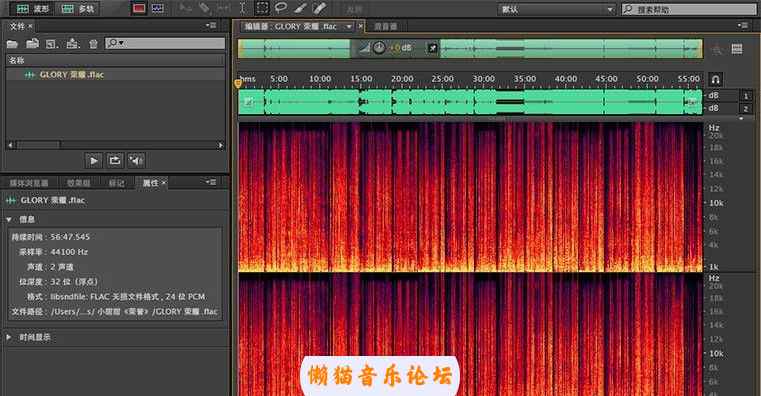Click the Open File folder icon
Screen dimensions: 761x396
coord(12,44)
